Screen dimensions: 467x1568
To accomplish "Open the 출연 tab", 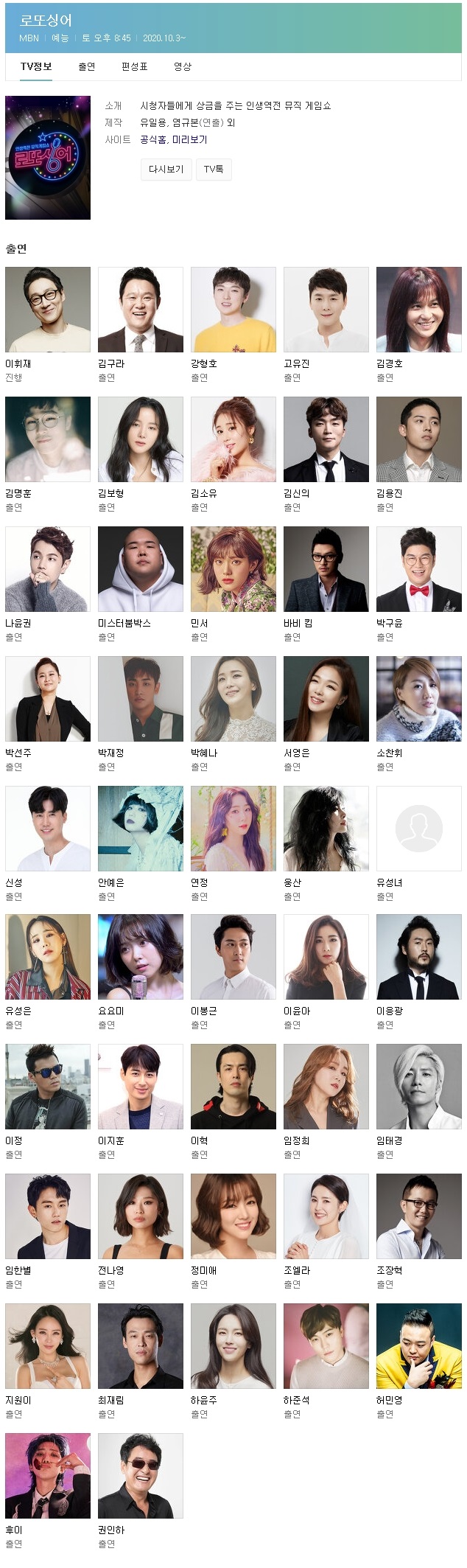I will [86, 66].
